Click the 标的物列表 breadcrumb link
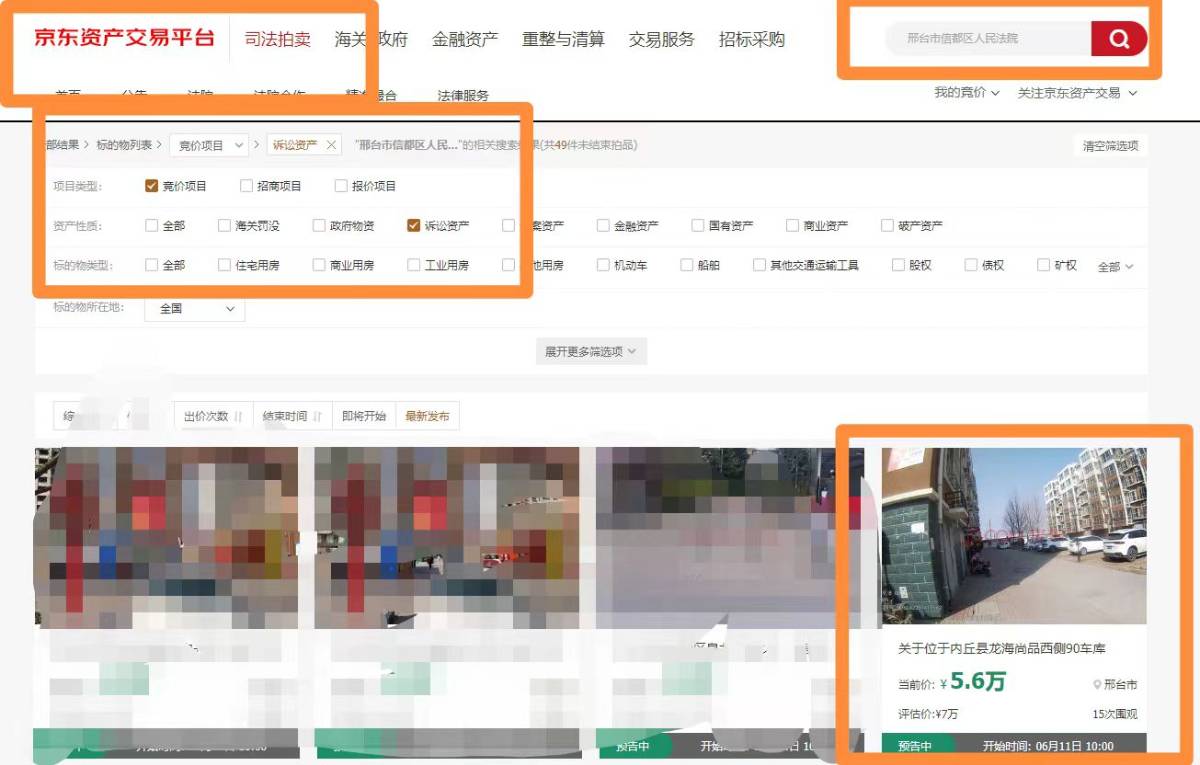The height and width of the screenshot is (765, 1200). click(124, 145)
